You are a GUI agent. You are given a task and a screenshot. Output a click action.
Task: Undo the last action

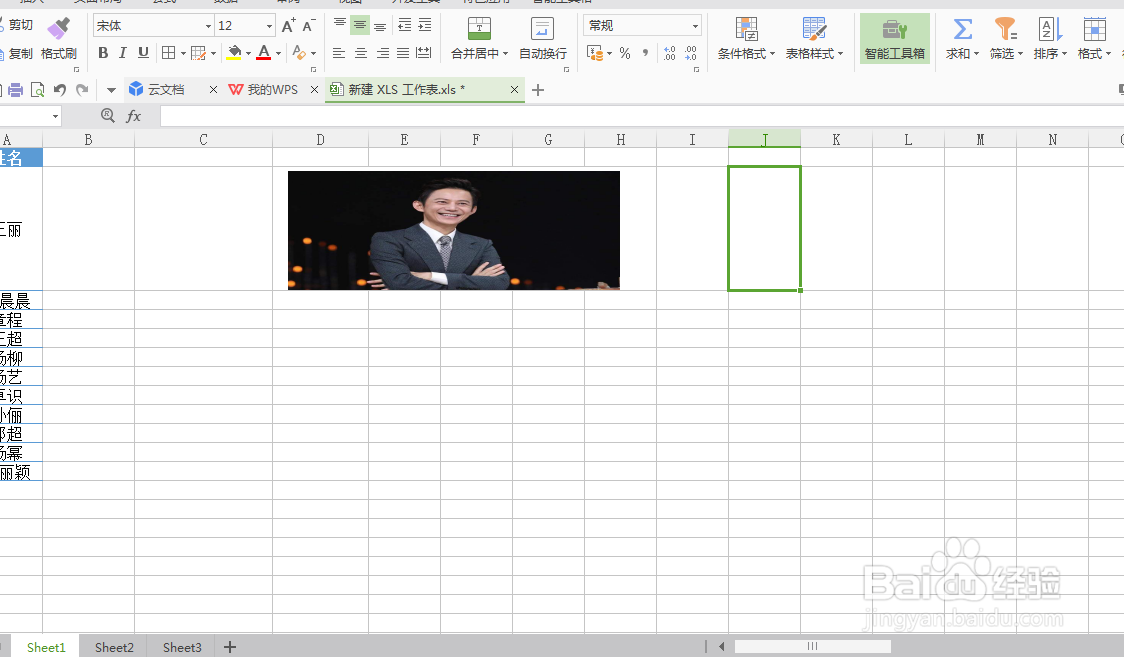[60, 90]
